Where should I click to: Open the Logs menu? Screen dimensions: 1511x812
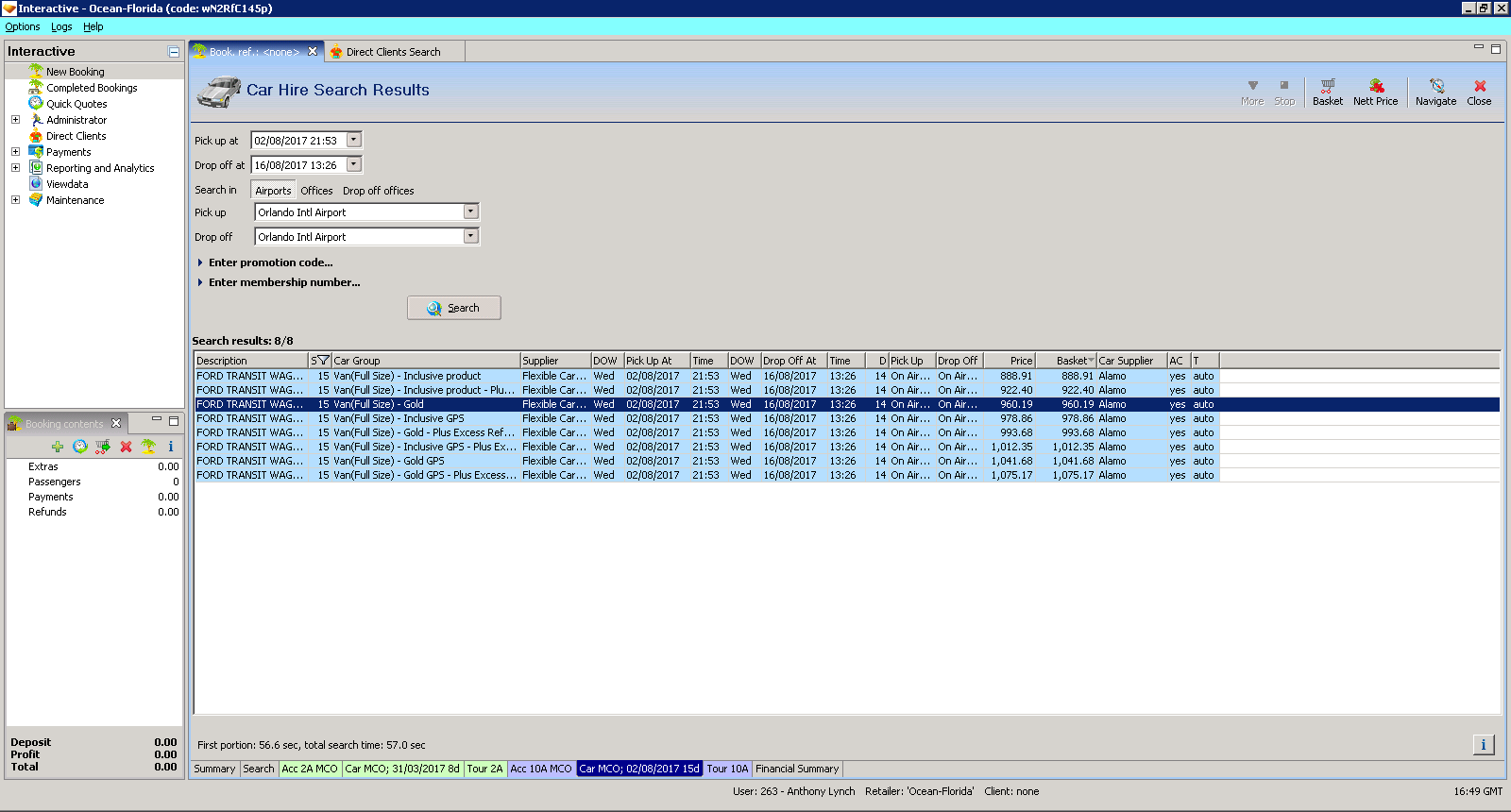click(x=61, y=26)
